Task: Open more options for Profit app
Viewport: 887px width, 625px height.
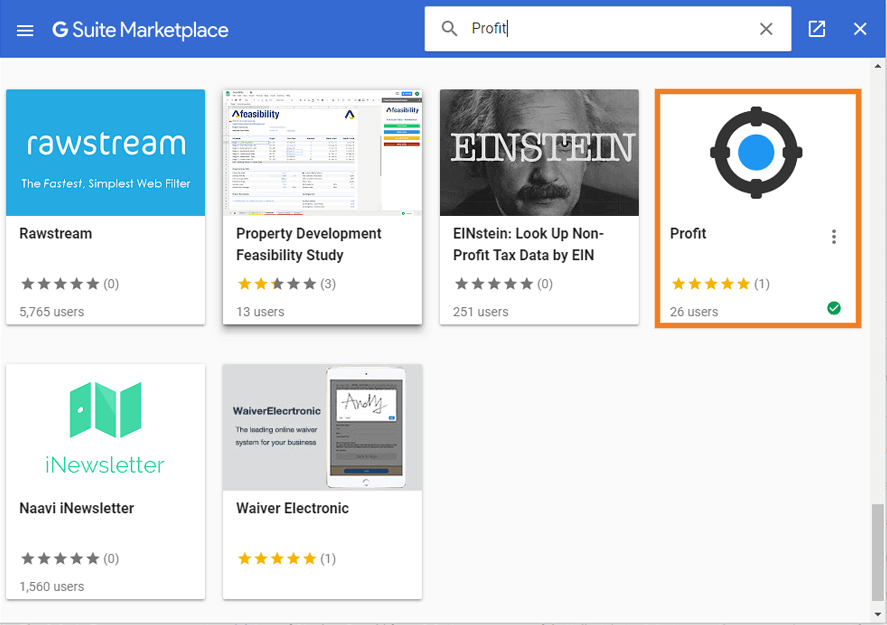Action: 834,236
